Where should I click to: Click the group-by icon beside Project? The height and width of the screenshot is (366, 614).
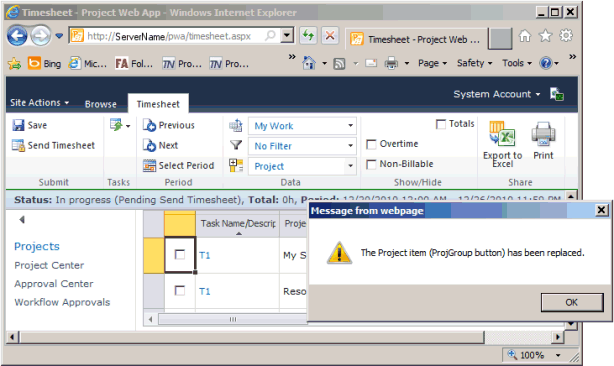236,166
